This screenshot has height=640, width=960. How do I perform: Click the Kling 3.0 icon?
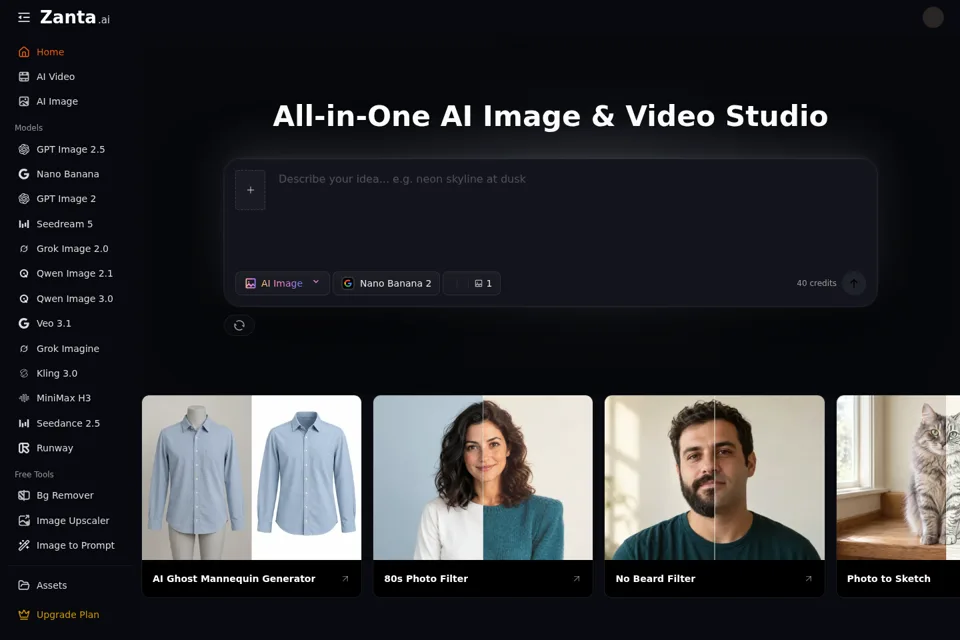click(24, 374)
